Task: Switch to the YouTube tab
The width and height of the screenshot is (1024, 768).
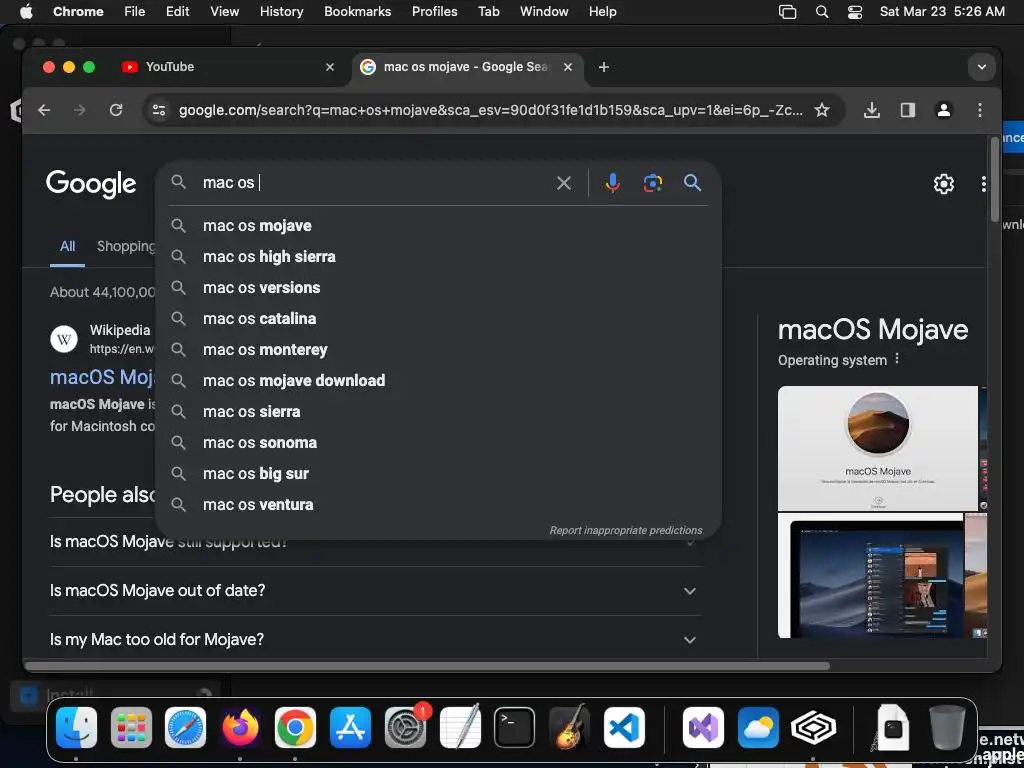Action: 225,67
